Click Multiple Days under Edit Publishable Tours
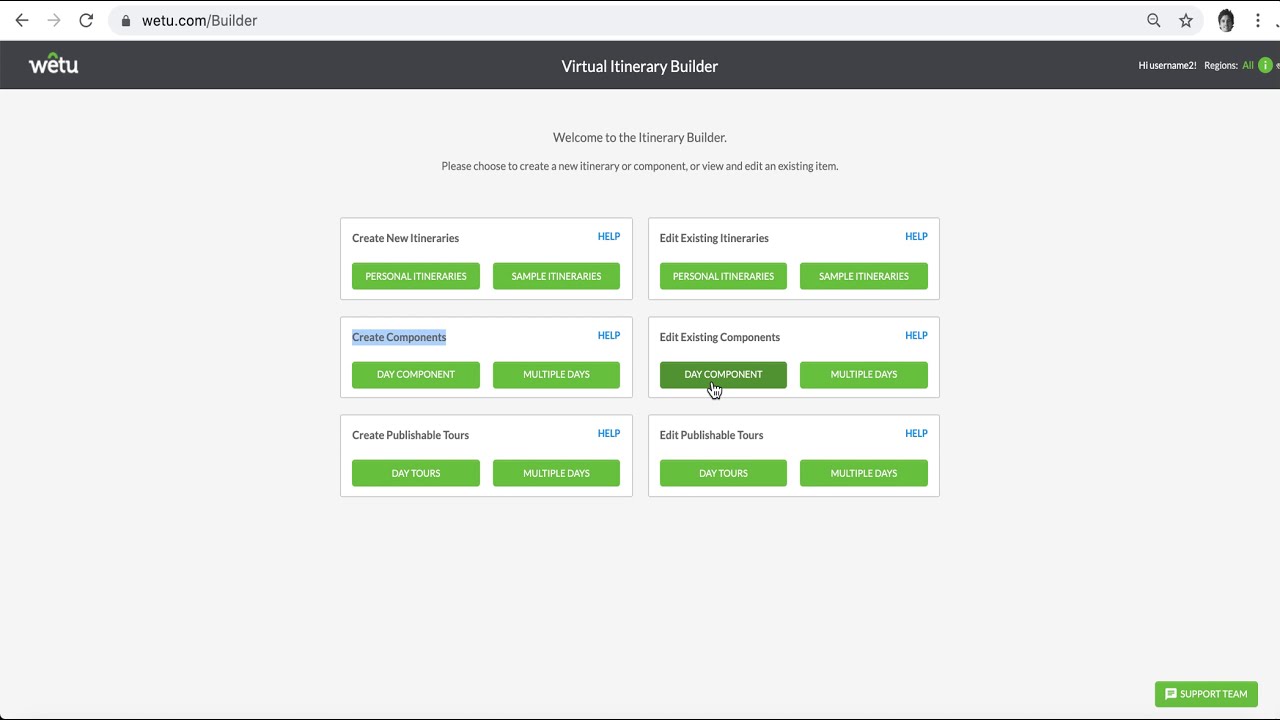This screenshot has width=1280, height=720. (x=864, y=473)
